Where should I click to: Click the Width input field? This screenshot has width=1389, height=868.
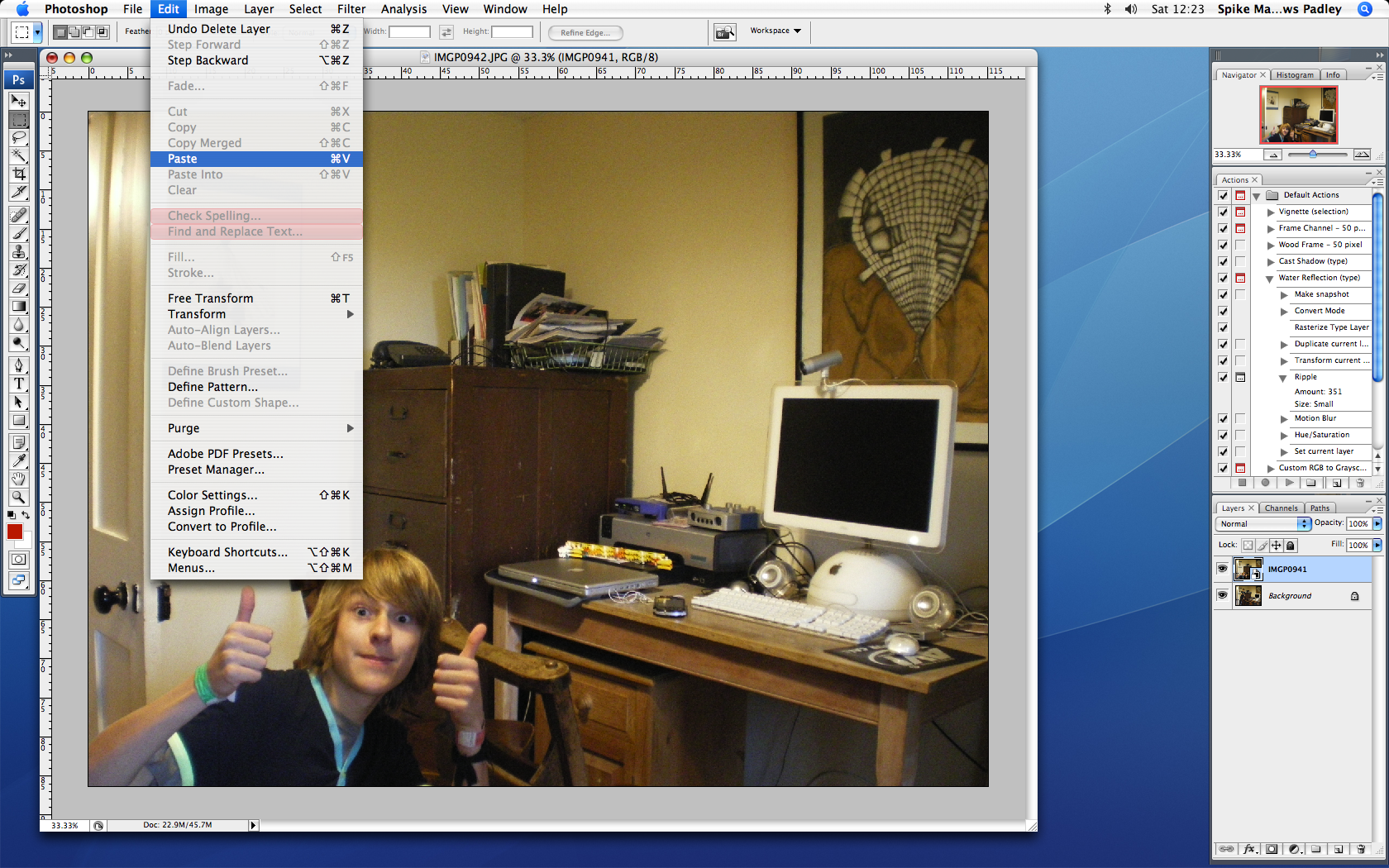tap(409, 31)
